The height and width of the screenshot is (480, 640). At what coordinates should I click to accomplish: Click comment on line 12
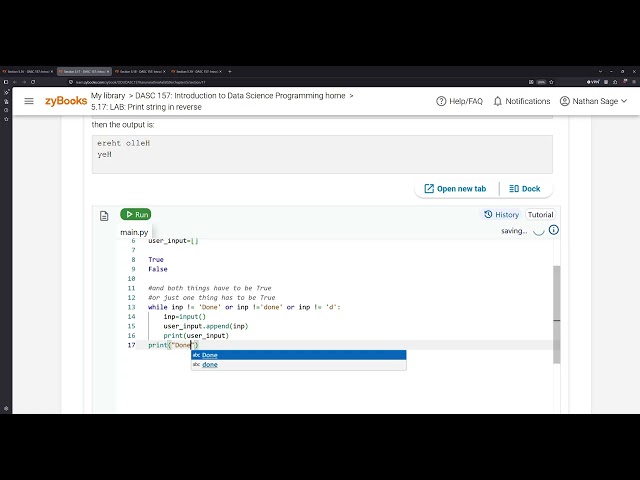coord(212,298)
